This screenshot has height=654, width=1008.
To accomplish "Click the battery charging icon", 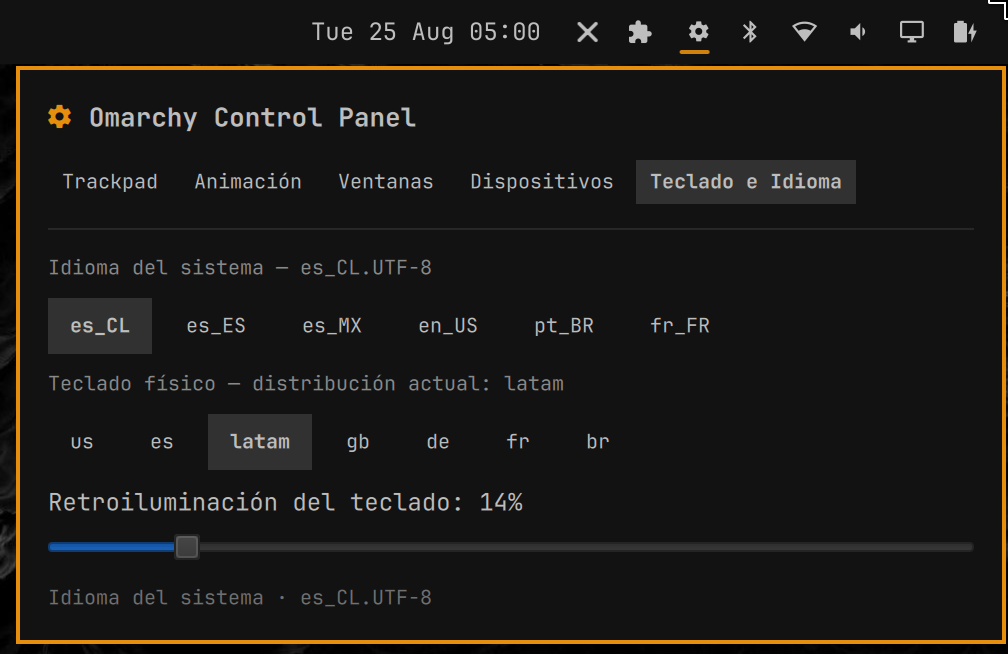I will point(965,32).
